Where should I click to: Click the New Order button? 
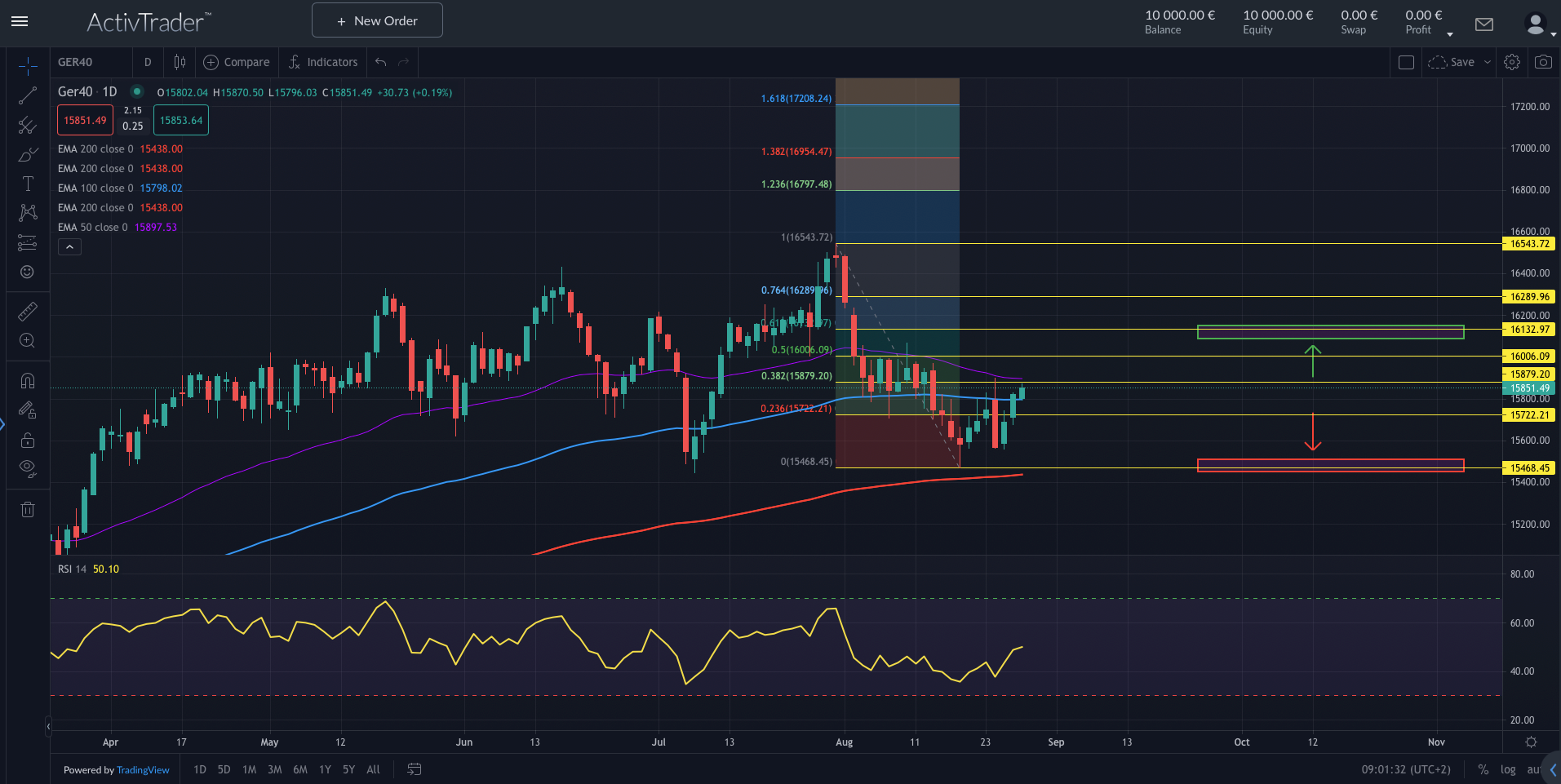click(x=376, y=20)
